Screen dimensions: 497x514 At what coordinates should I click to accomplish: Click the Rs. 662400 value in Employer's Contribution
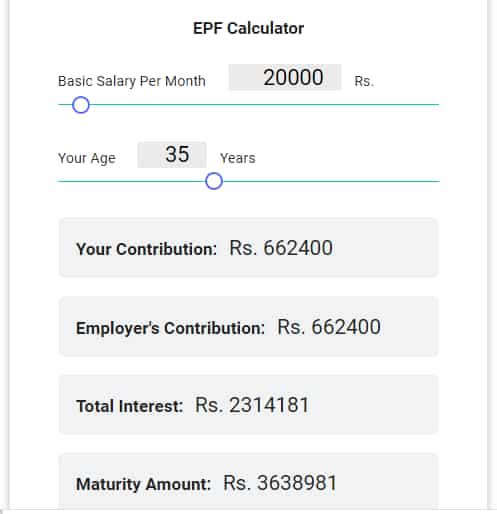329,327
